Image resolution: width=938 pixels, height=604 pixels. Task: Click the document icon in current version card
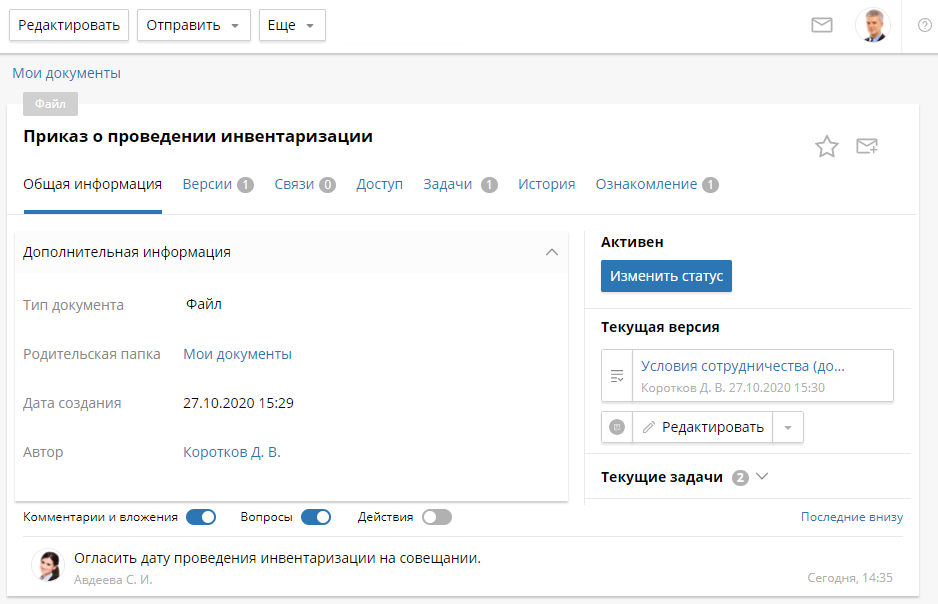[x=617, y=376]
